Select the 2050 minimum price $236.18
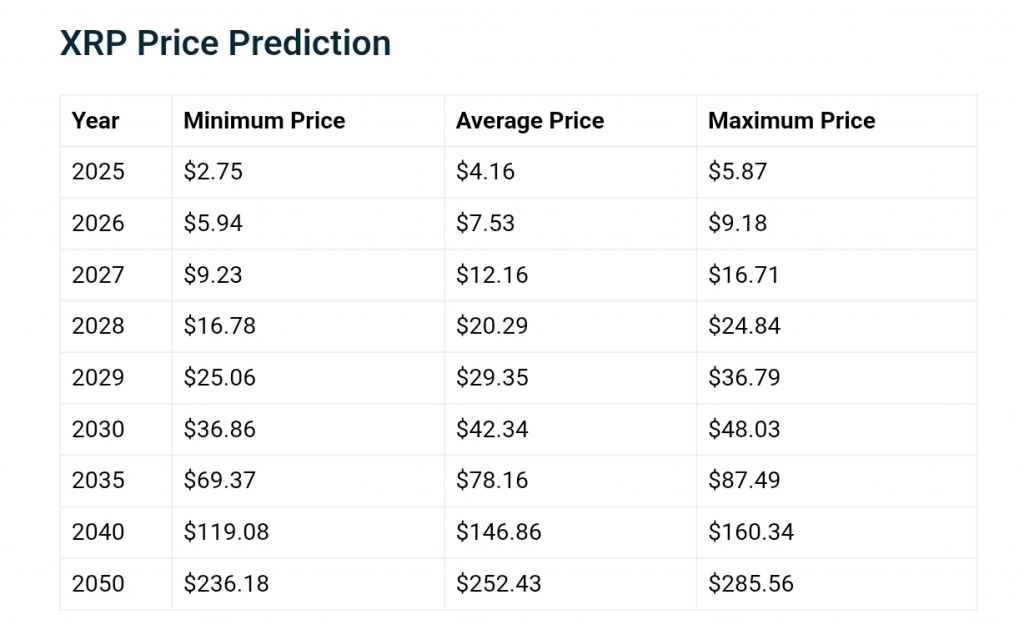The image size is (1024, 635). [x=226, y=584]
